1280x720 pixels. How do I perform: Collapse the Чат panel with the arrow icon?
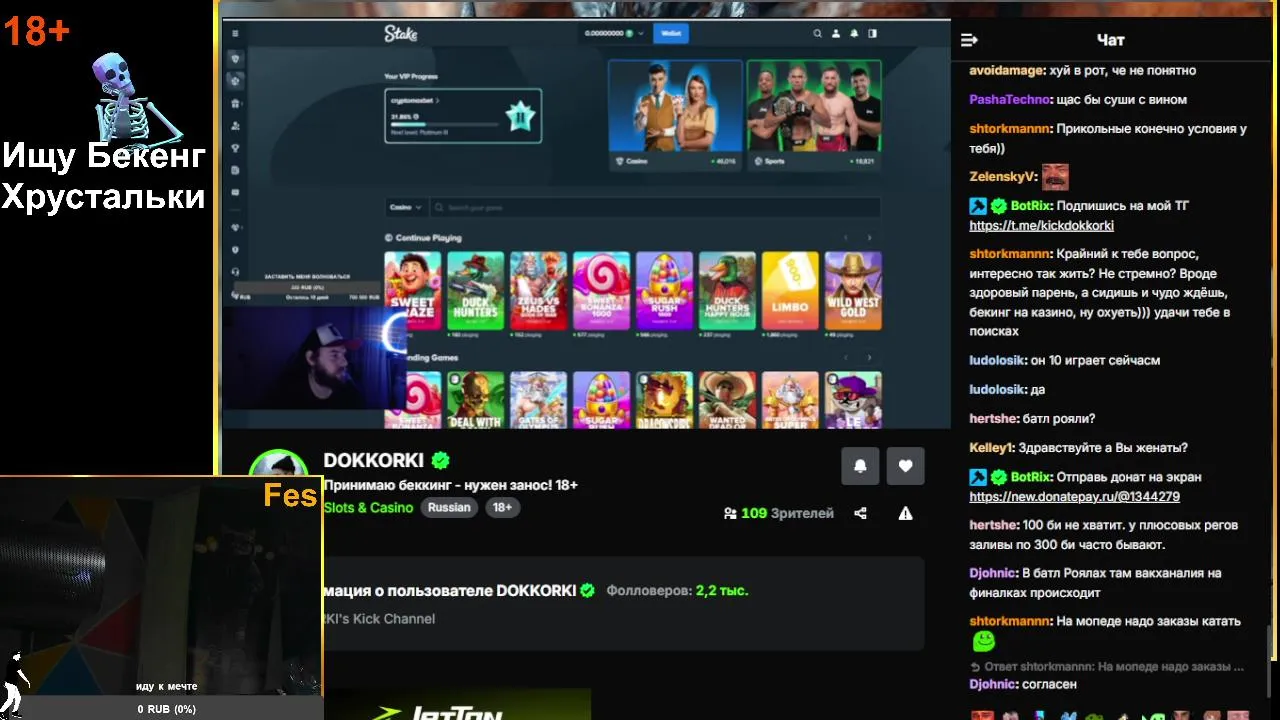[x=969, y=40]
